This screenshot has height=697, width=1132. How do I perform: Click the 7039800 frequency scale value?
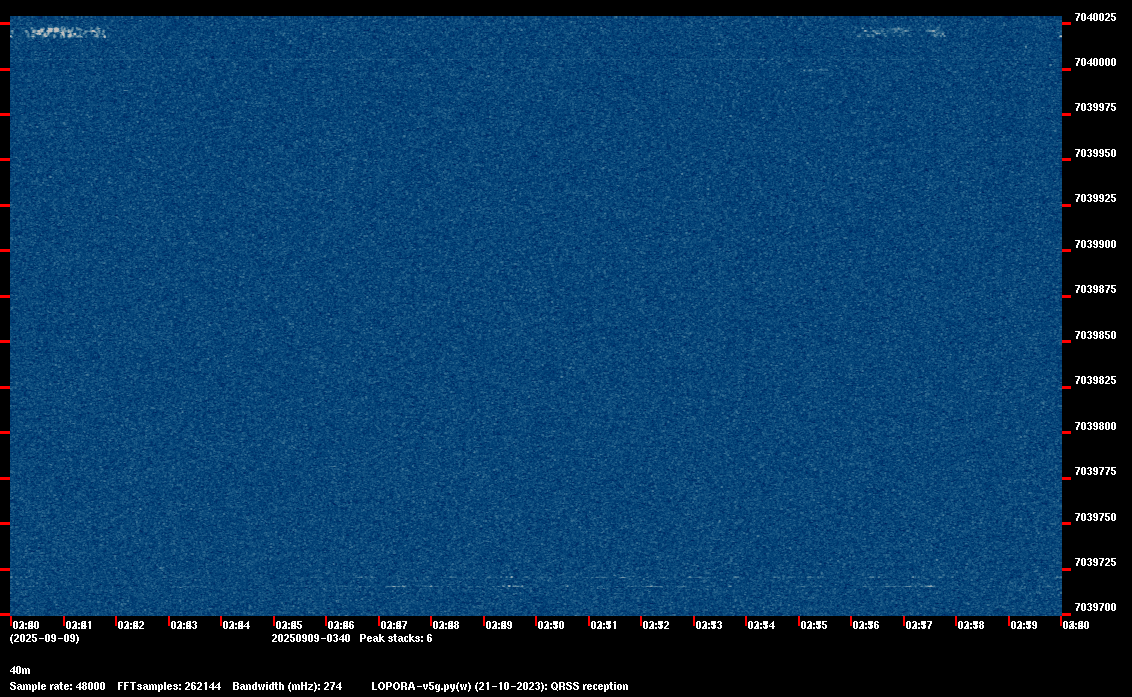click(x=1095, y=426)
